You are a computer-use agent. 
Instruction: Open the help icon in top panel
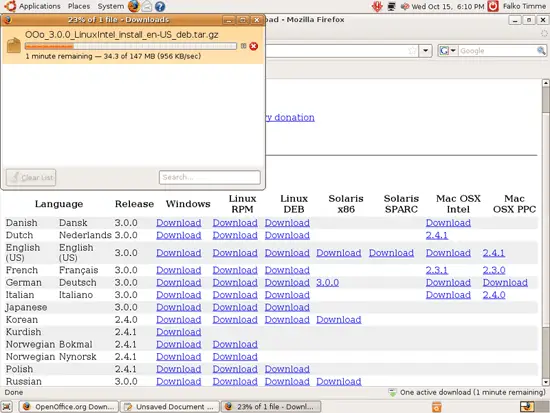coord(160,6)
